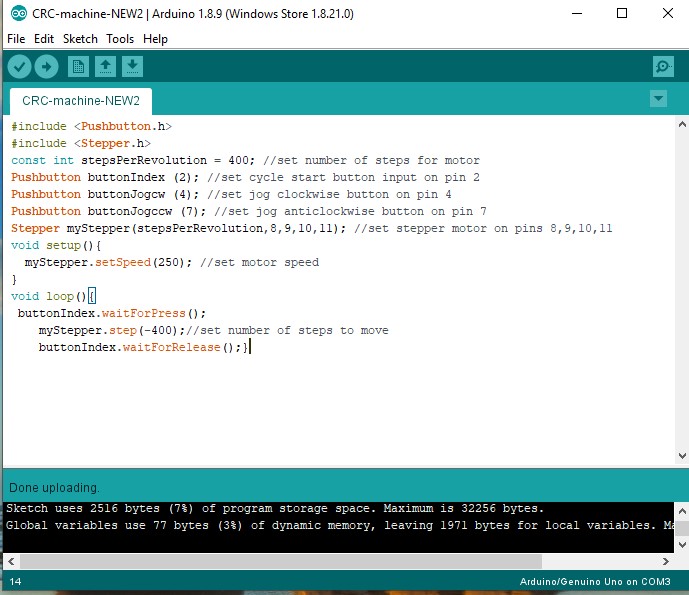Screen dimensions: 689x595
Task: Open the Edit menu
Action: click(44, 39)
